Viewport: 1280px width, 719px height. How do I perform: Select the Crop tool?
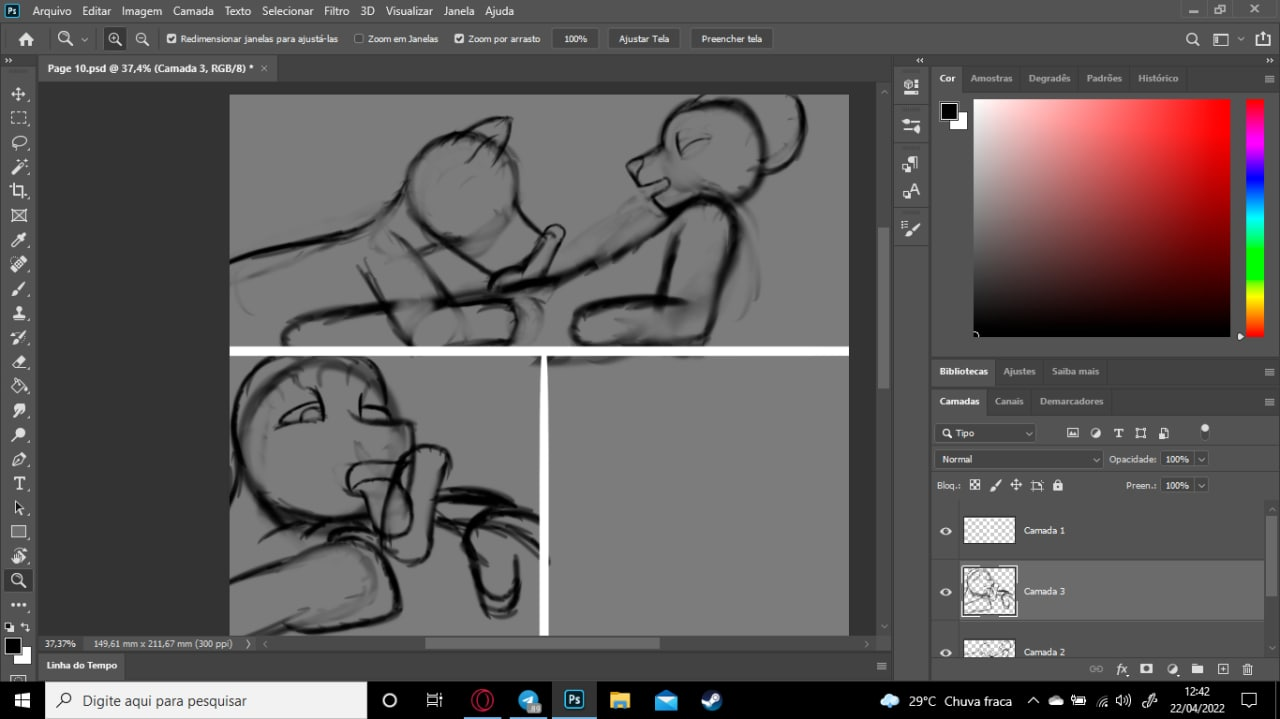(18, 191)
